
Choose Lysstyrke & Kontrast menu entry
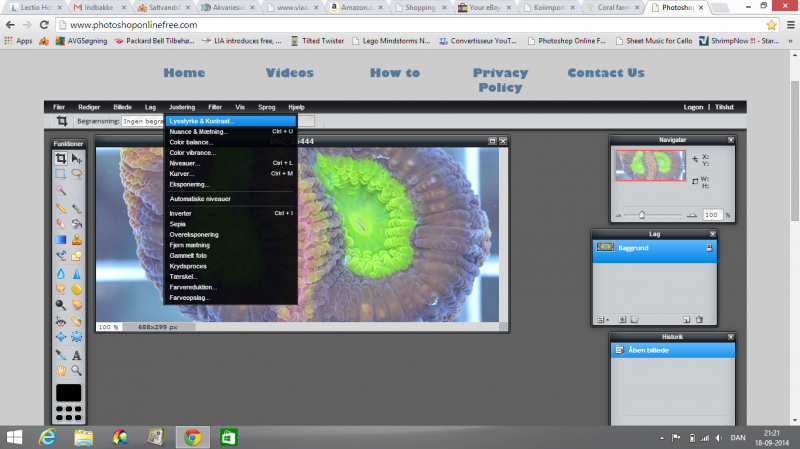[x=201, y=121]
